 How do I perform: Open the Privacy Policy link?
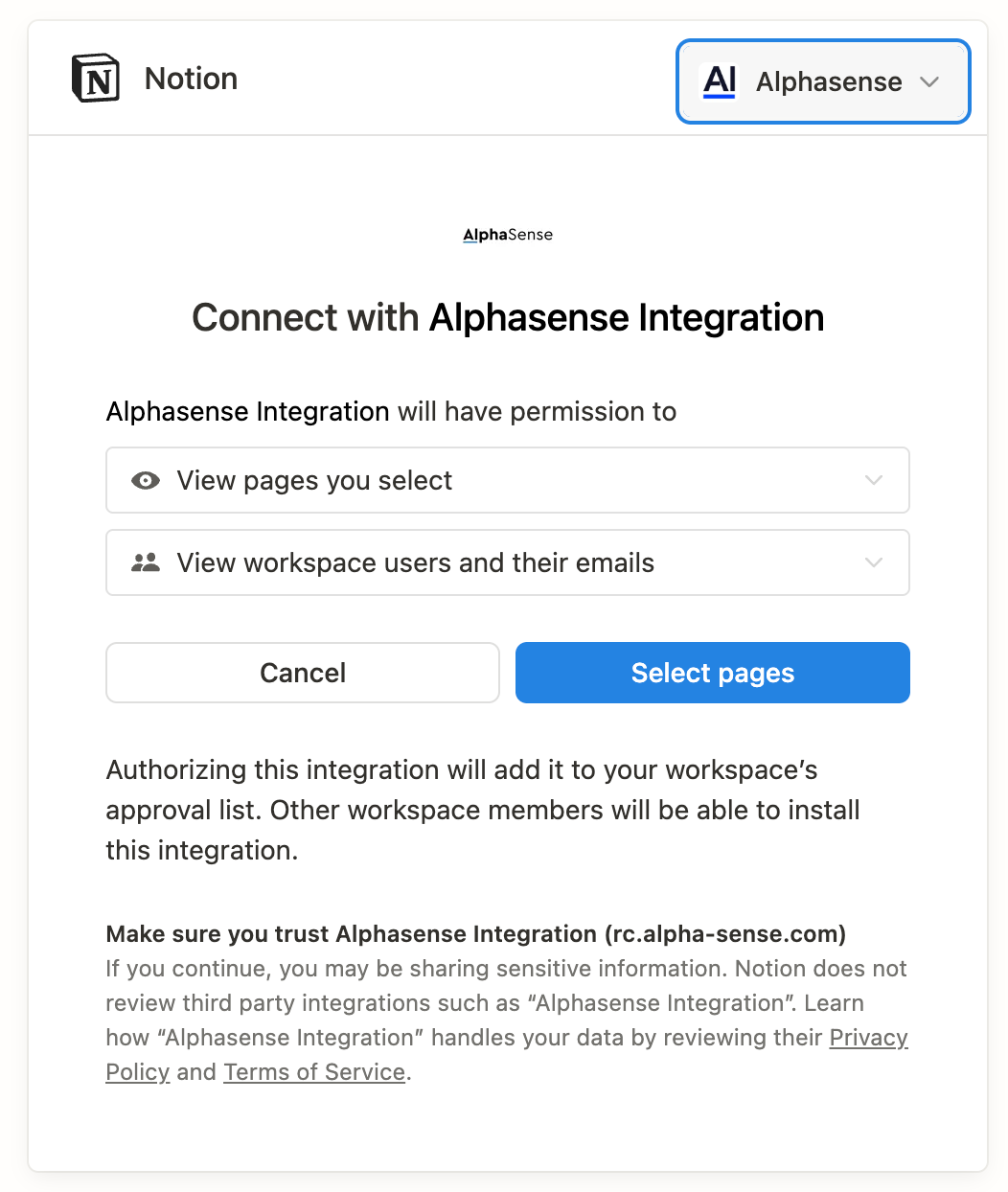coord(868,1038)
